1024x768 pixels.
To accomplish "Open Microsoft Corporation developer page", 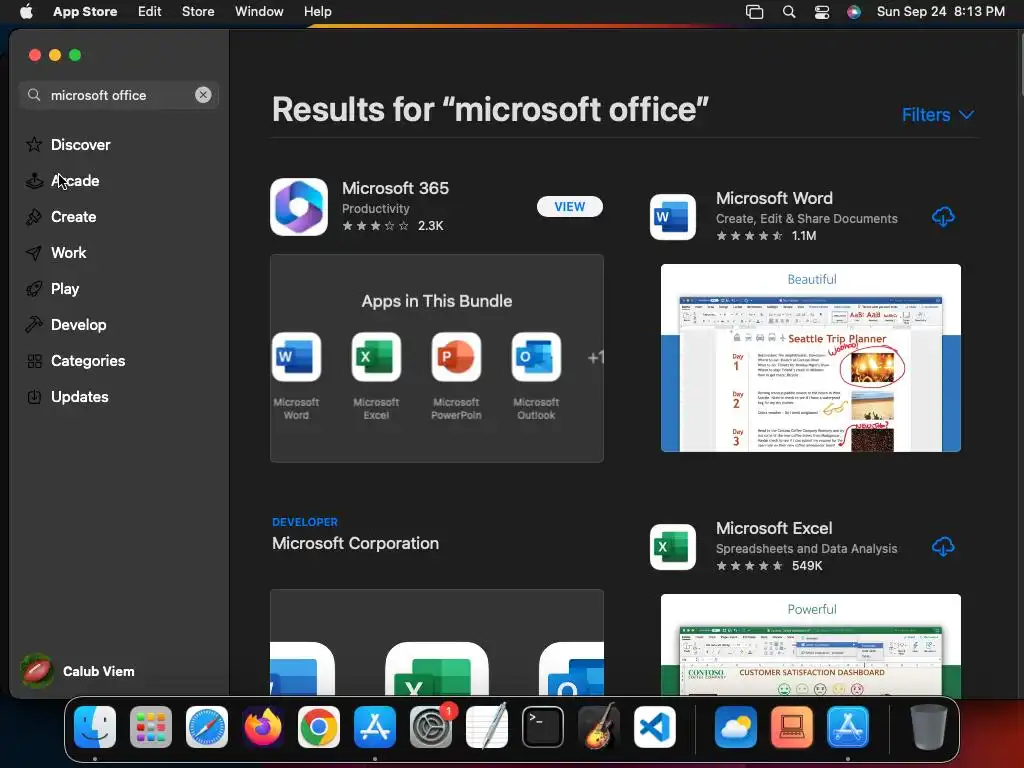I will 355,543.
